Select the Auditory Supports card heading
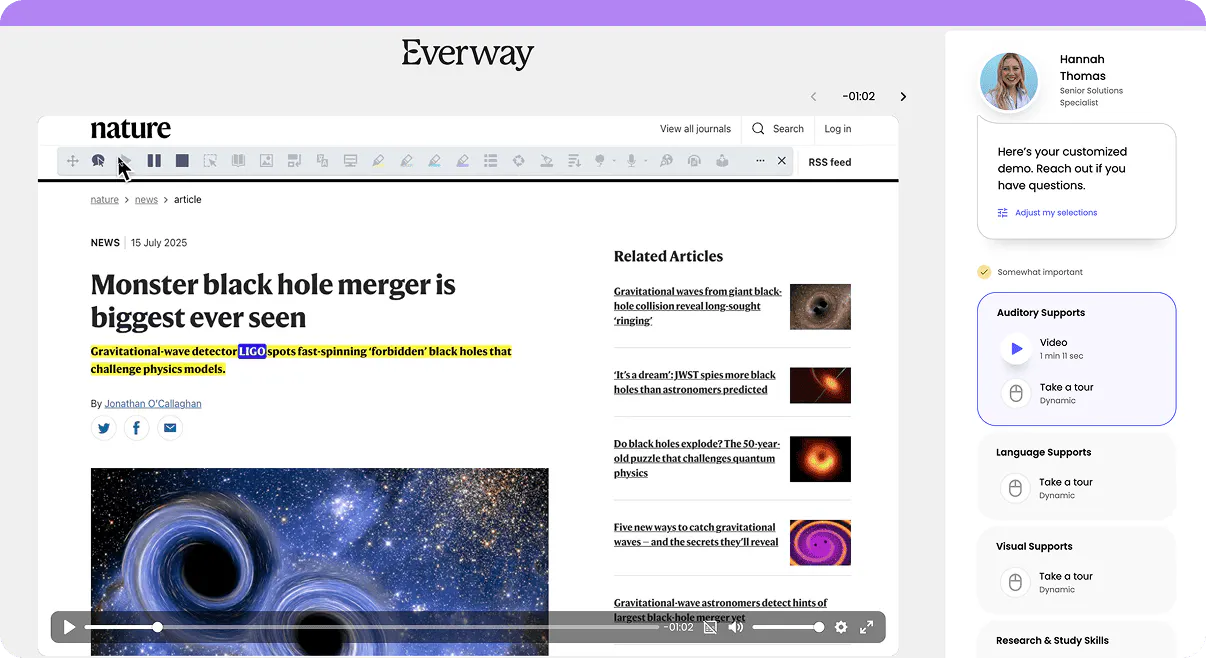The image size is (1206, 658). 1040,313
